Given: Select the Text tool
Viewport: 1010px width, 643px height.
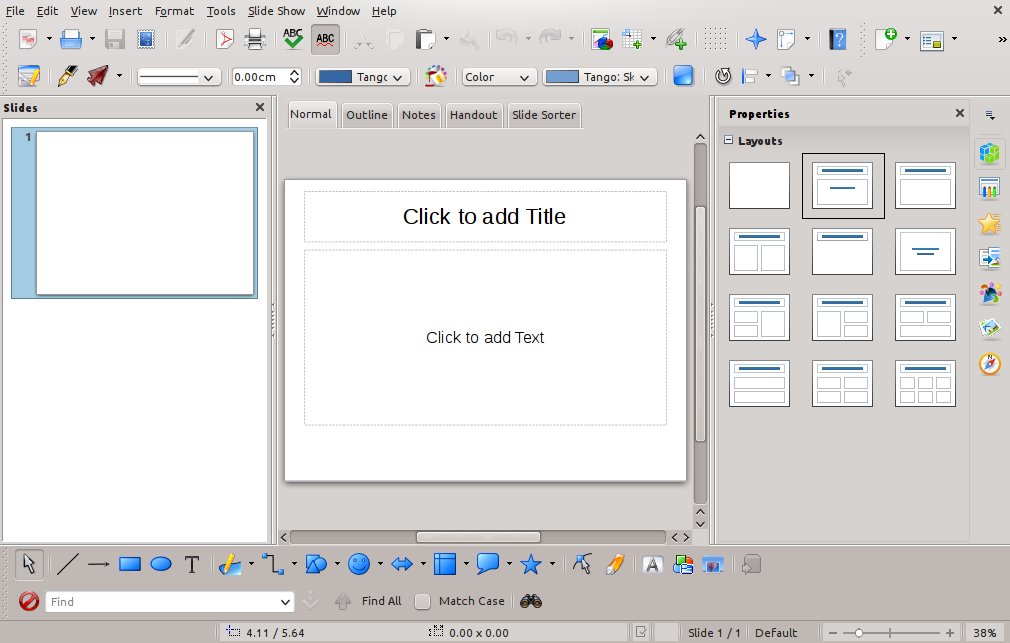Looking at the screenshot, I should click(192, 565).
